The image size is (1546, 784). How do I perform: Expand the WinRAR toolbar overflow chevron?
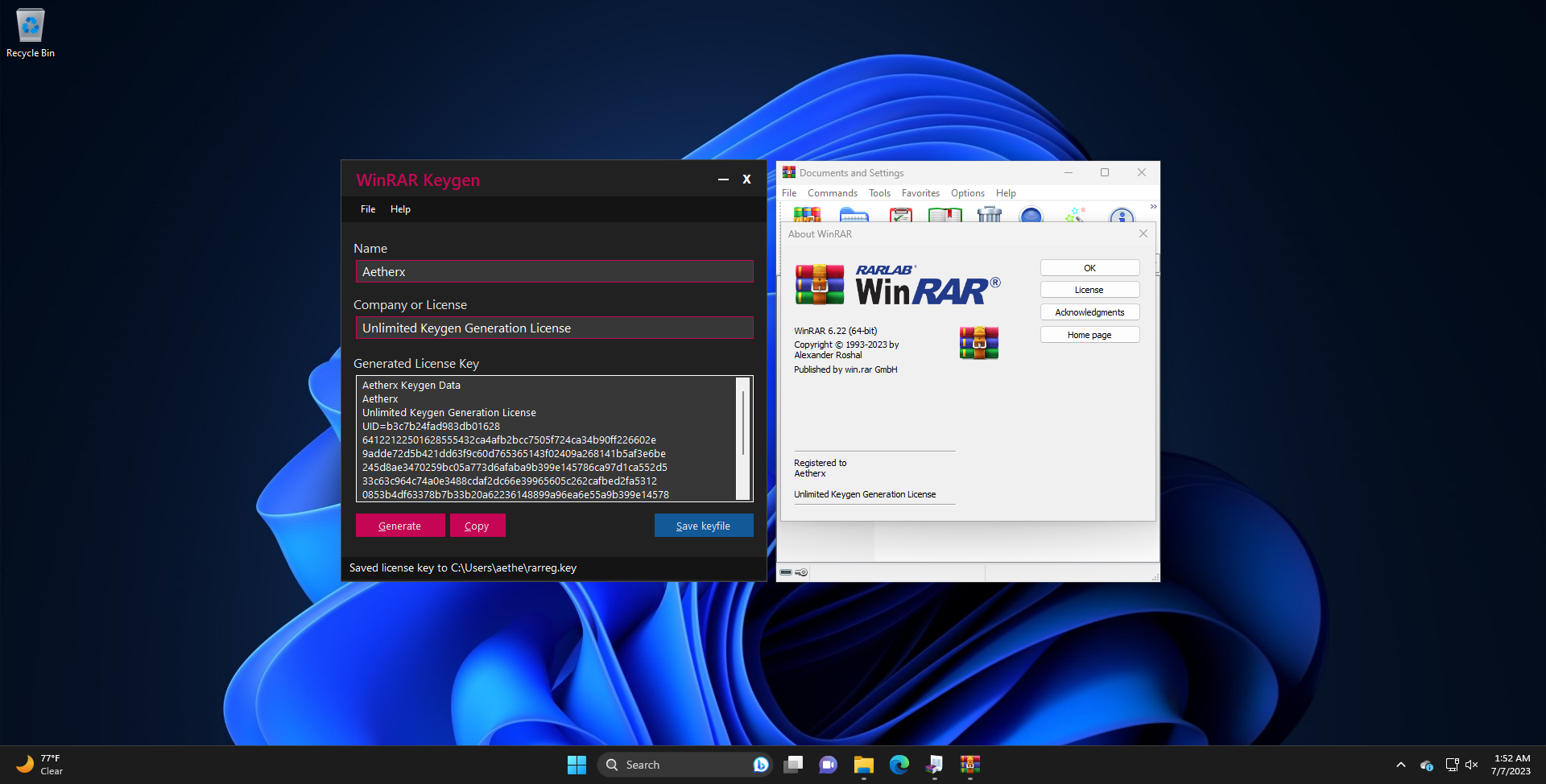point(1153,207)
